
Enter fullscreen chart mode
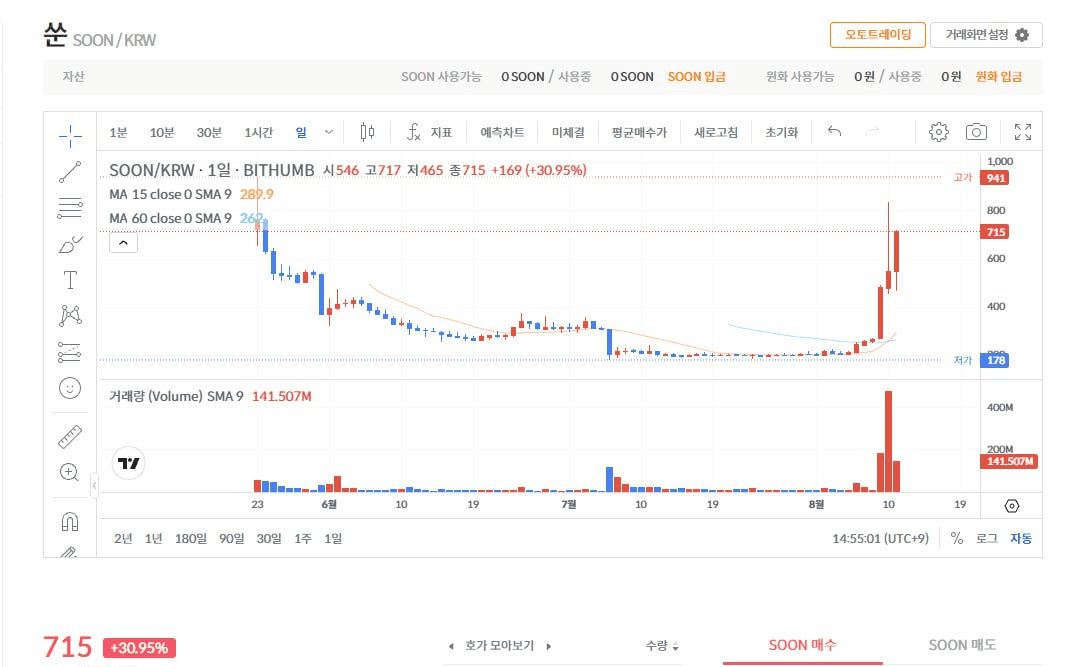click(1023, 132)
